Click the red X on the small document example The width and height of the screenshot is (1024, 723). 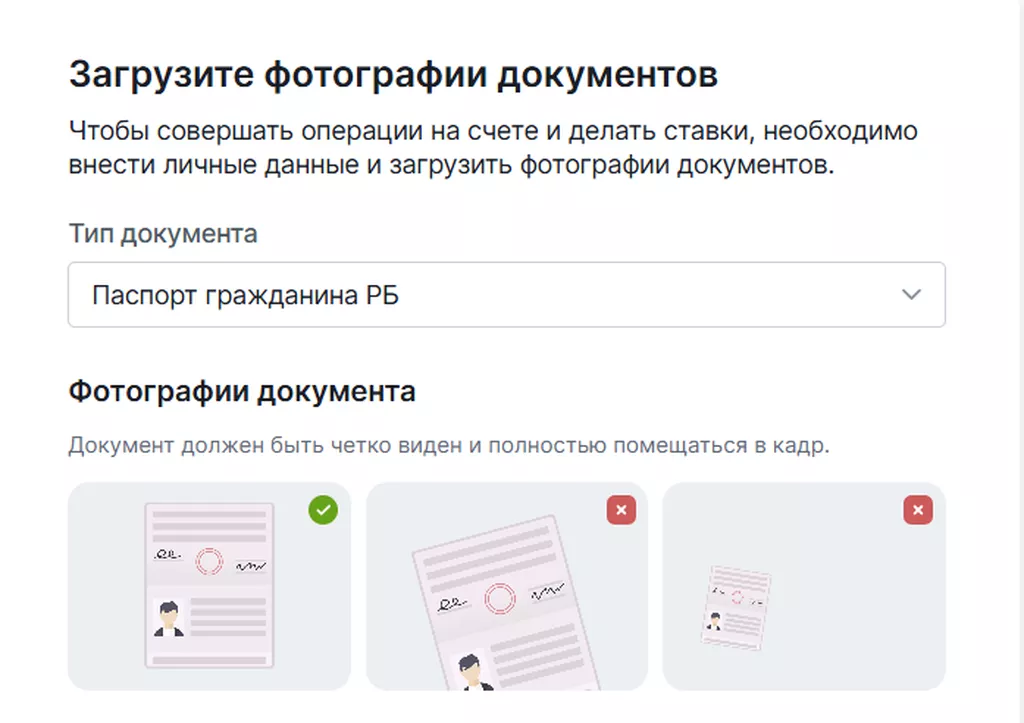(x=918, y=511)
